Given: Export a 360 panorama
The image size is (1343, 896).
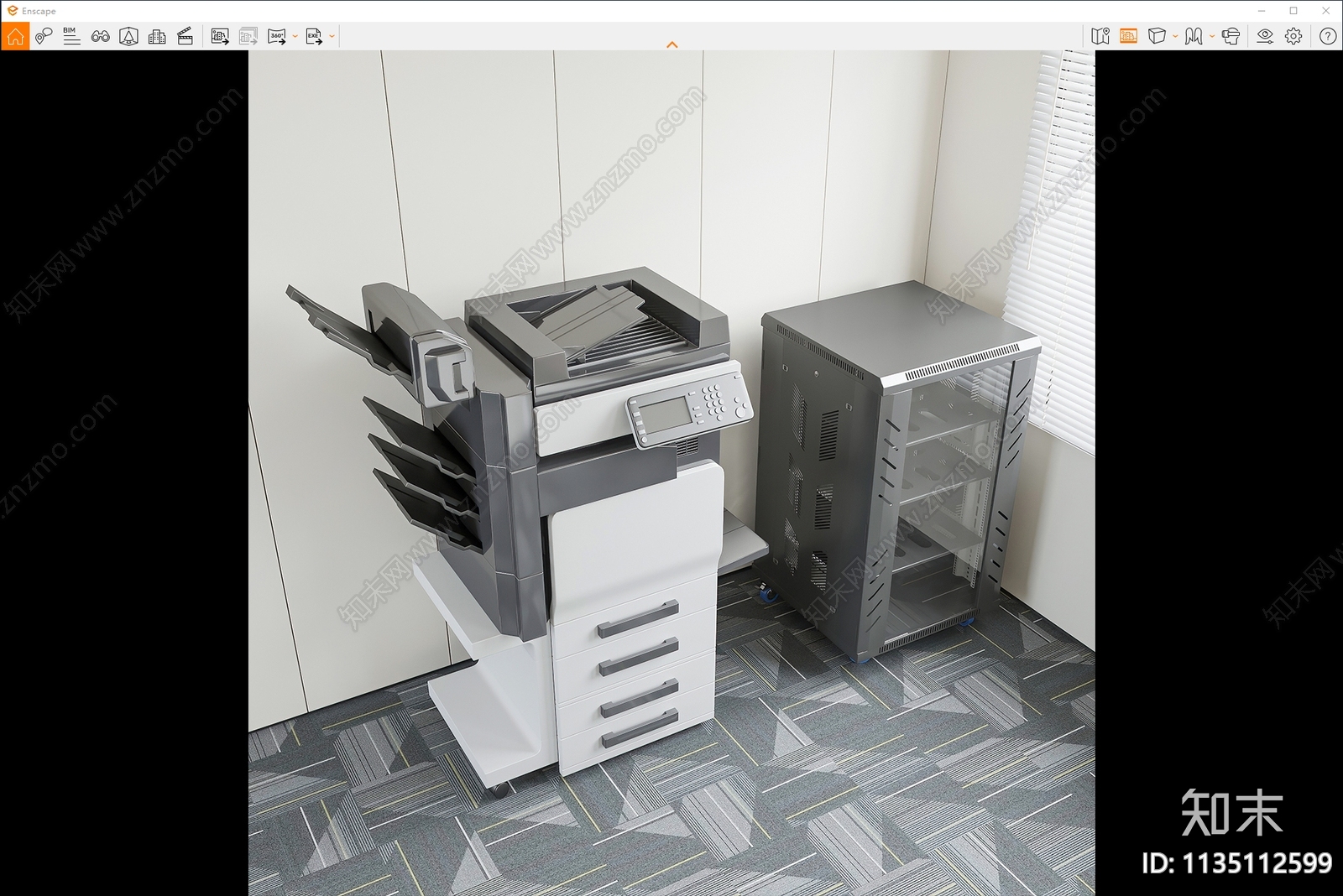Looking at the screenshot, I should pyautogui.click(x=276, y=36).
